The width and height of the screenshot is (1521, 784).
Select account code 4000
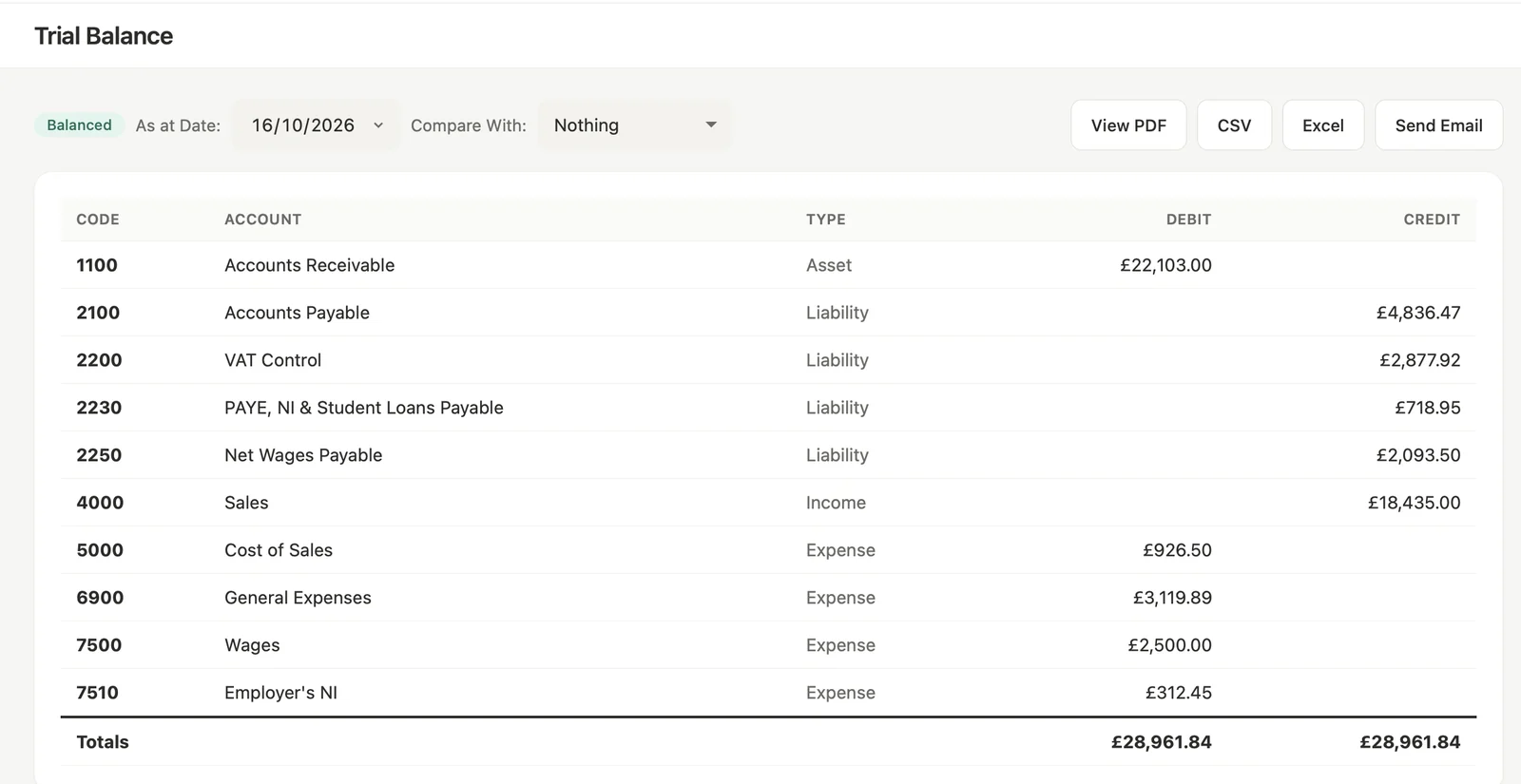point(100,503)
